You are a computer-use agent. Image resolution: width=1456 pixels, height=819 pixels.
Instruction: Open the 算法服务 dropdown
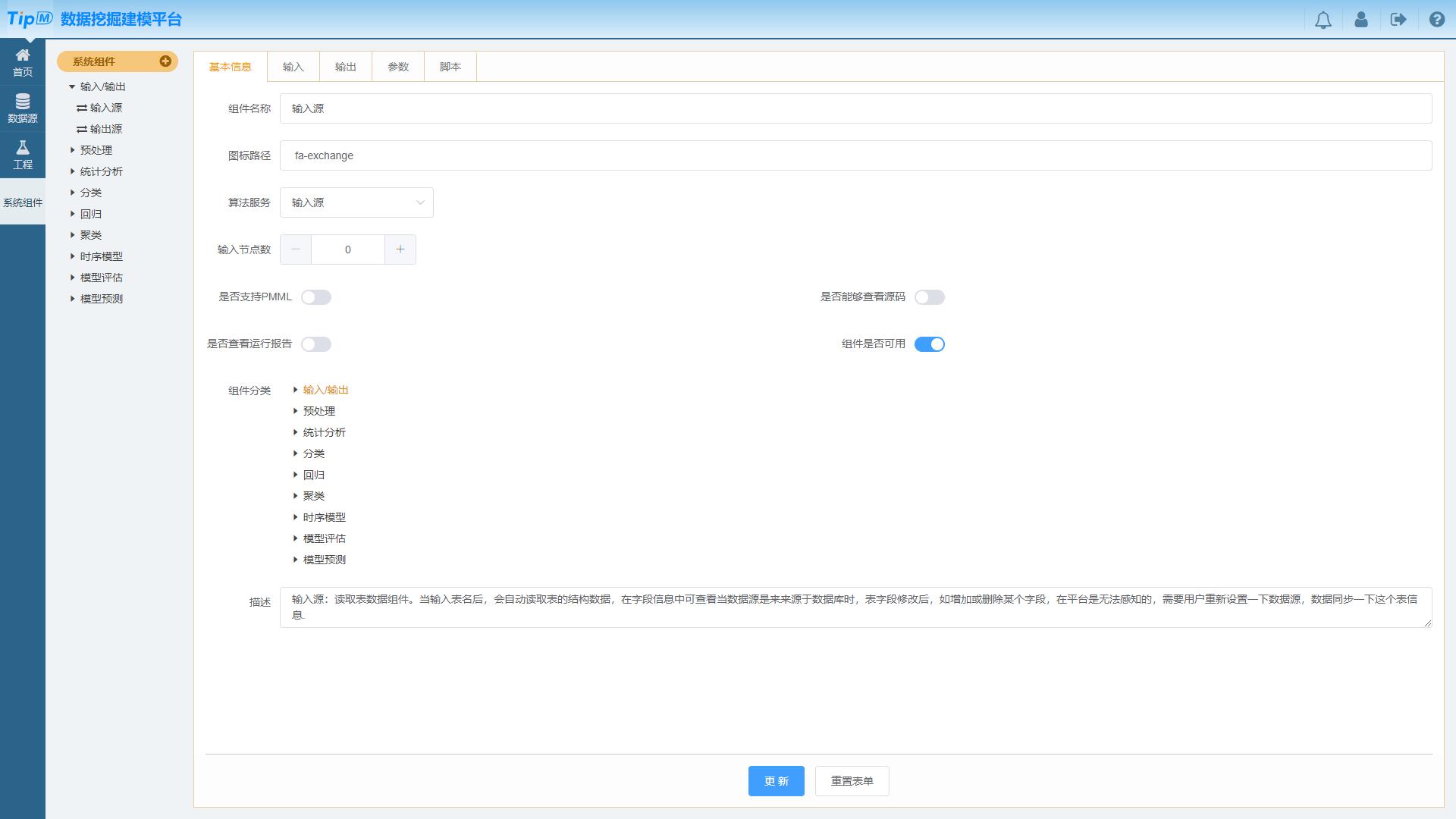(356, 202)
